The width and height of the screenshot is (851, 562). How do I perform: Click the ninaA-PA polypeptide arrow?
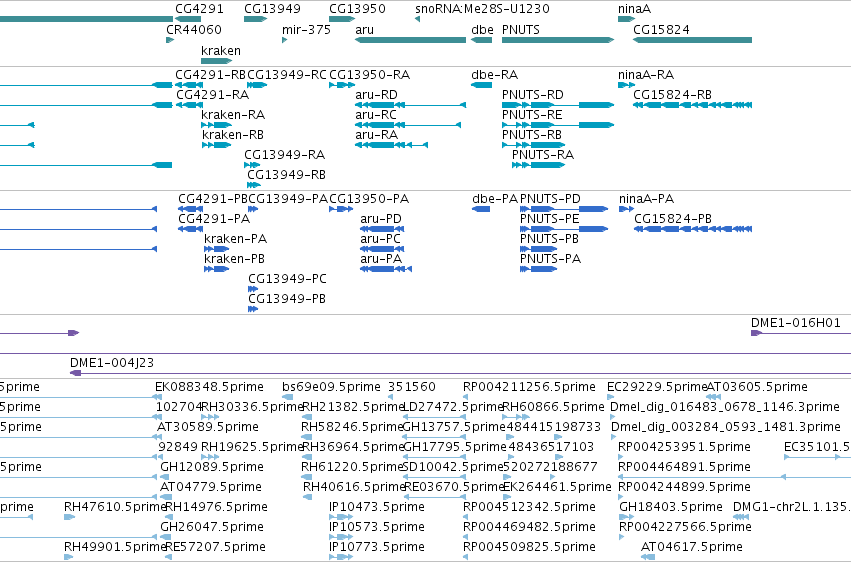click(x=626, y=209)
